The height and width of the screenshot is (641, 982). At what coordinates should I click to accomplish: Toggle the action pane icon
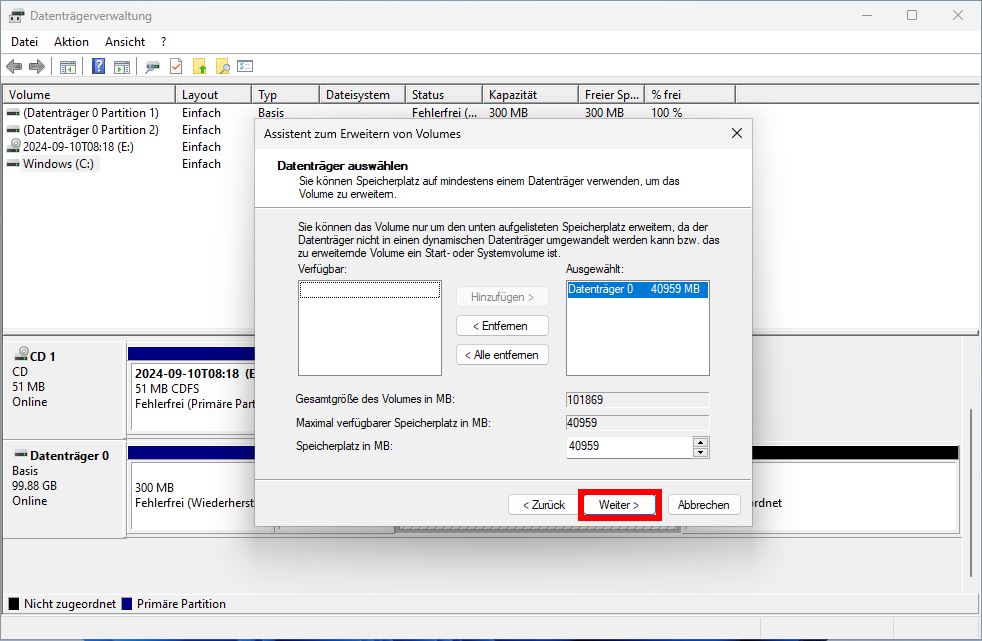coord(122,66)
